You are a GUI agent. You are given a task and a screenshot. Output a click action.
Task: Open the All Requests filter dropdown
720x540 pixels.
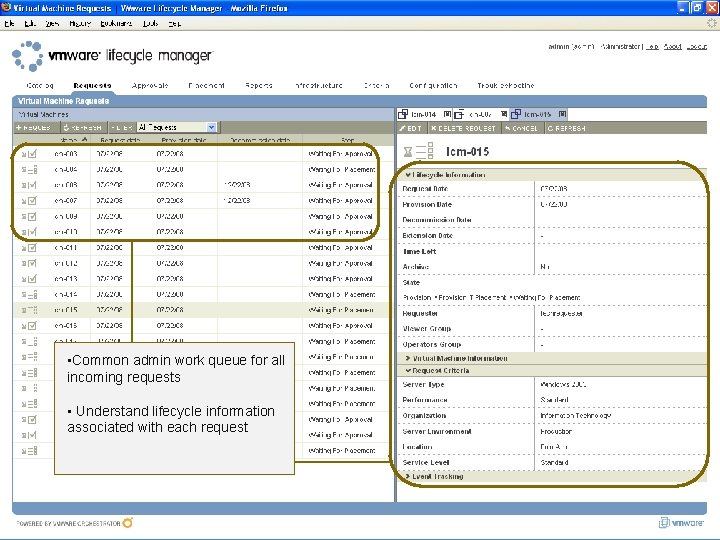pos(211,127)
